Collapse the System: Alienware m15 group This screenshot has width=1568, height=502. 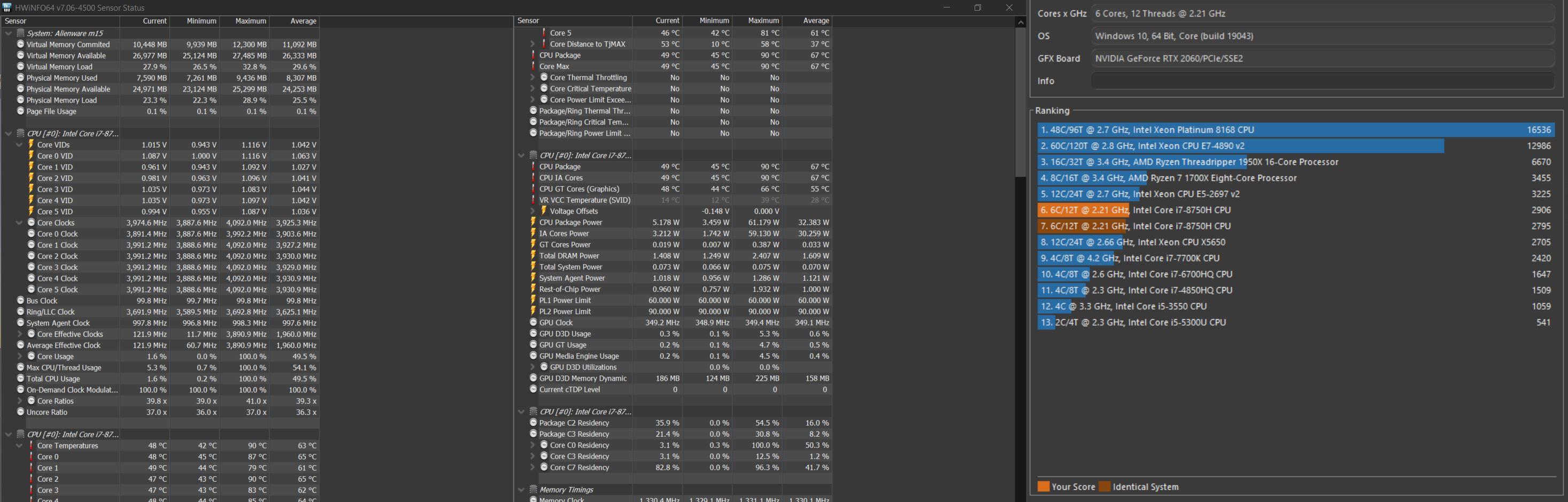pyautogui.click(x=9, y=34)
